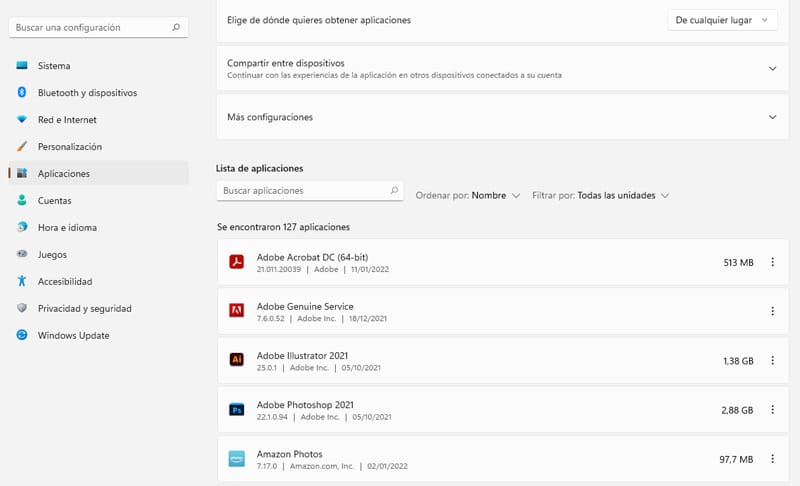
Task: Click Adobe Photoshop 2021 name
Action: coord(305,404)
